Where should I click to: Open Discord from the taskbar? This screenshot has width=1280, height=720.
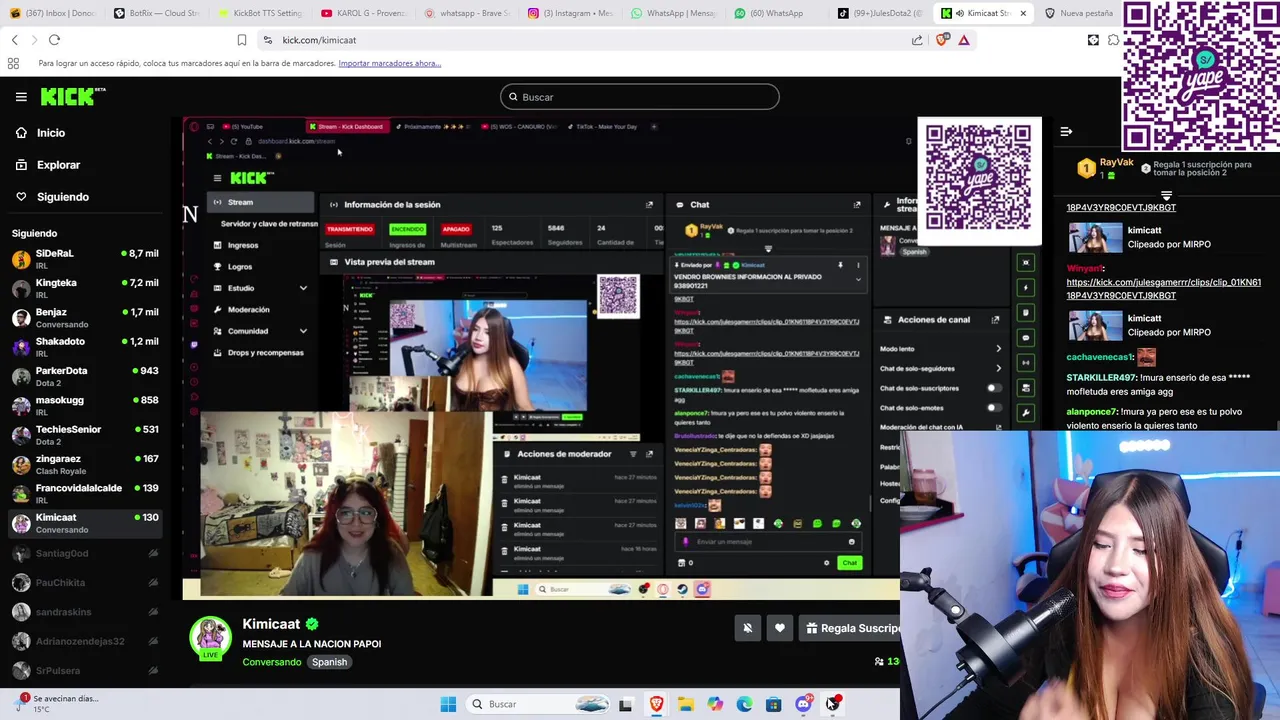803,704
